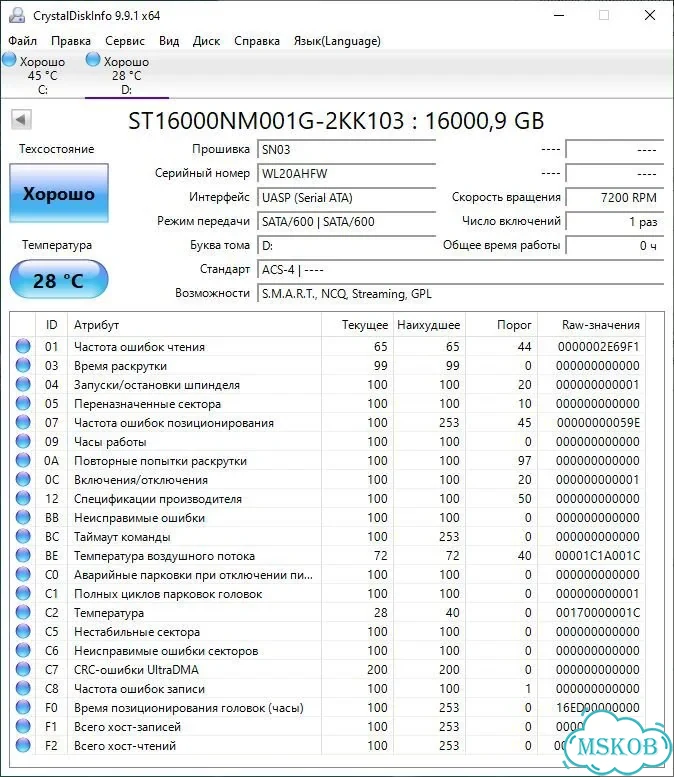Click the status dot for attribute 05

click(x=23, y=403)
